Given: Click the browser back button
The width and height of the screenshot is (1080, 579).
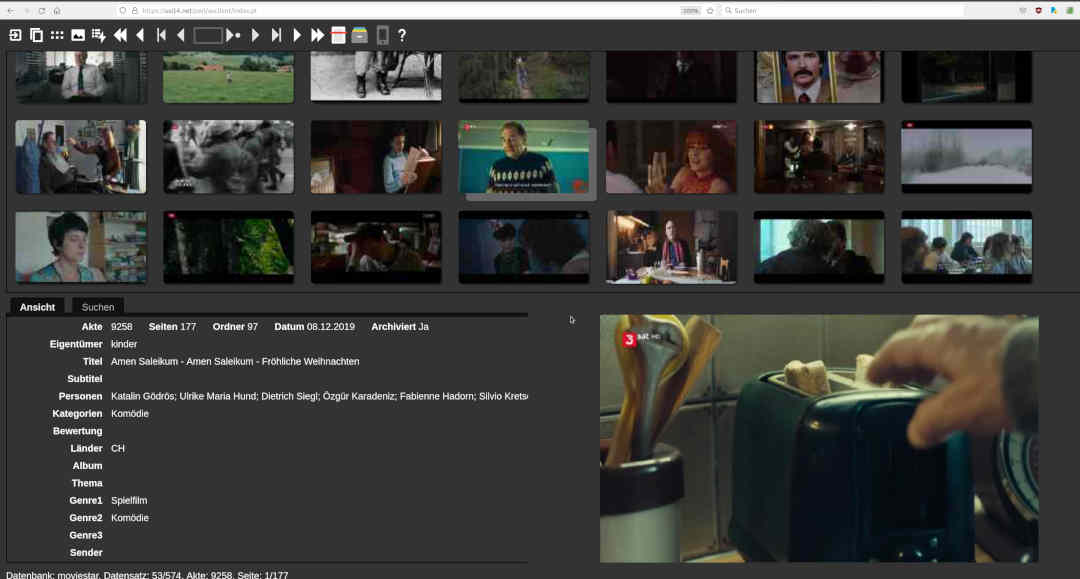Looking at the screenshot, I should pyautogui.click(x=10, y=11).
